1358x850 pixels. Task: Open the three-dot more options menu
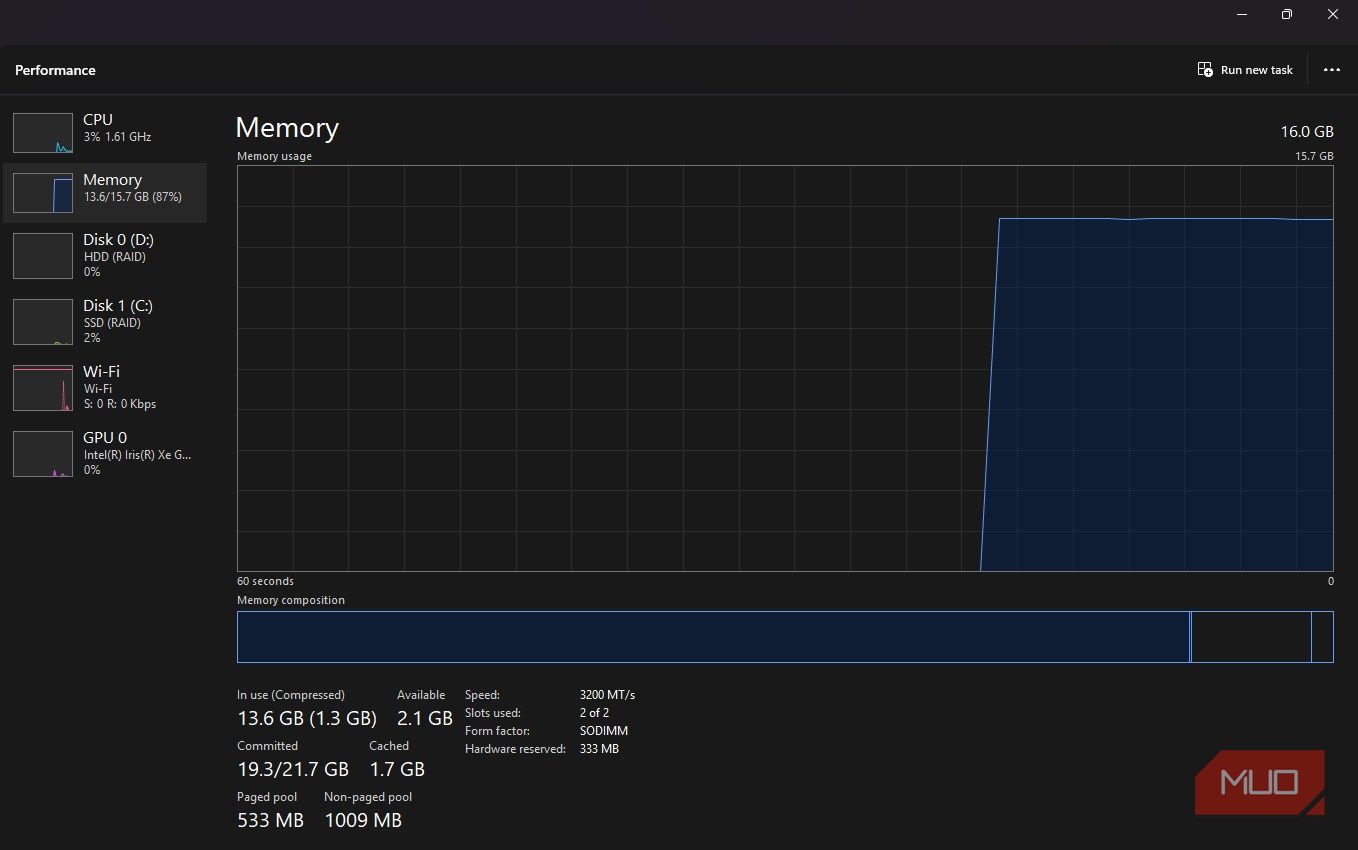tap(1331, 70)
